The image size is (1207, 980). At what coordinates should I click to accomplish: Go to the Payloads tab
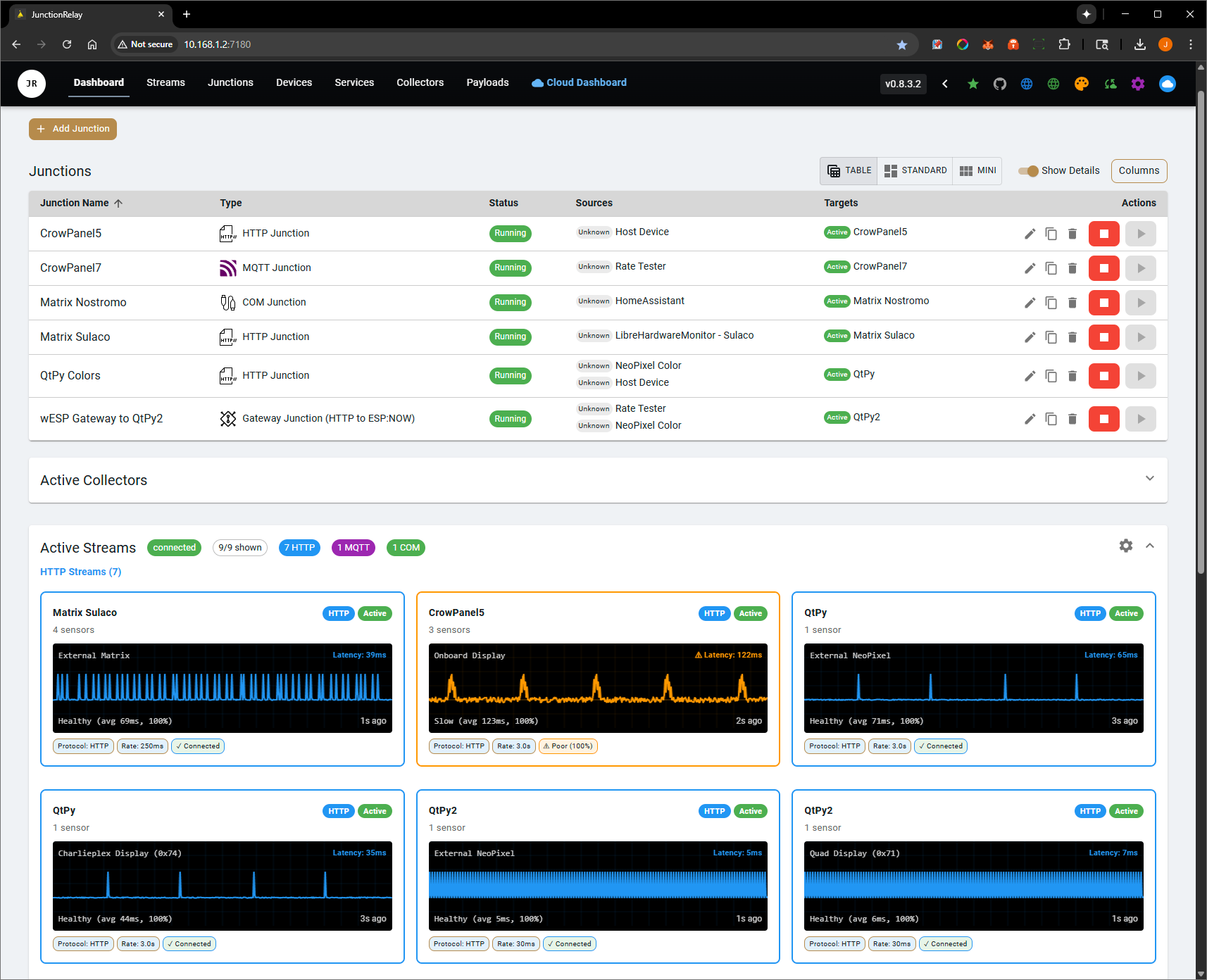click(x=487, y=82)
